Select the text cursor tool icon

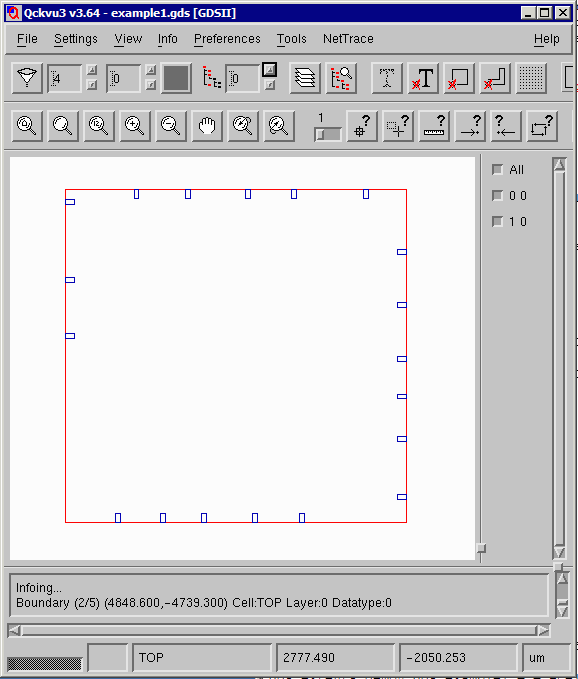[387, 78]
